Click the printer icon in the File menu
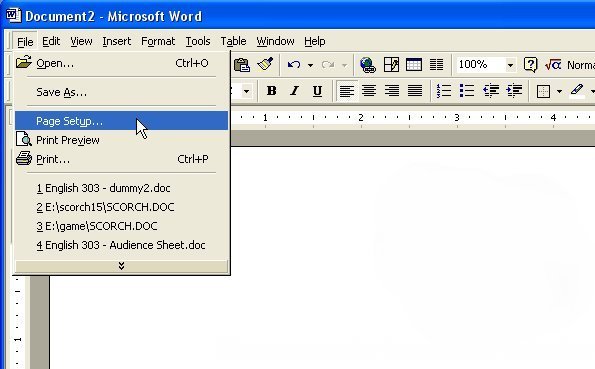Screen dimensions: 595x369 [24, 158]
